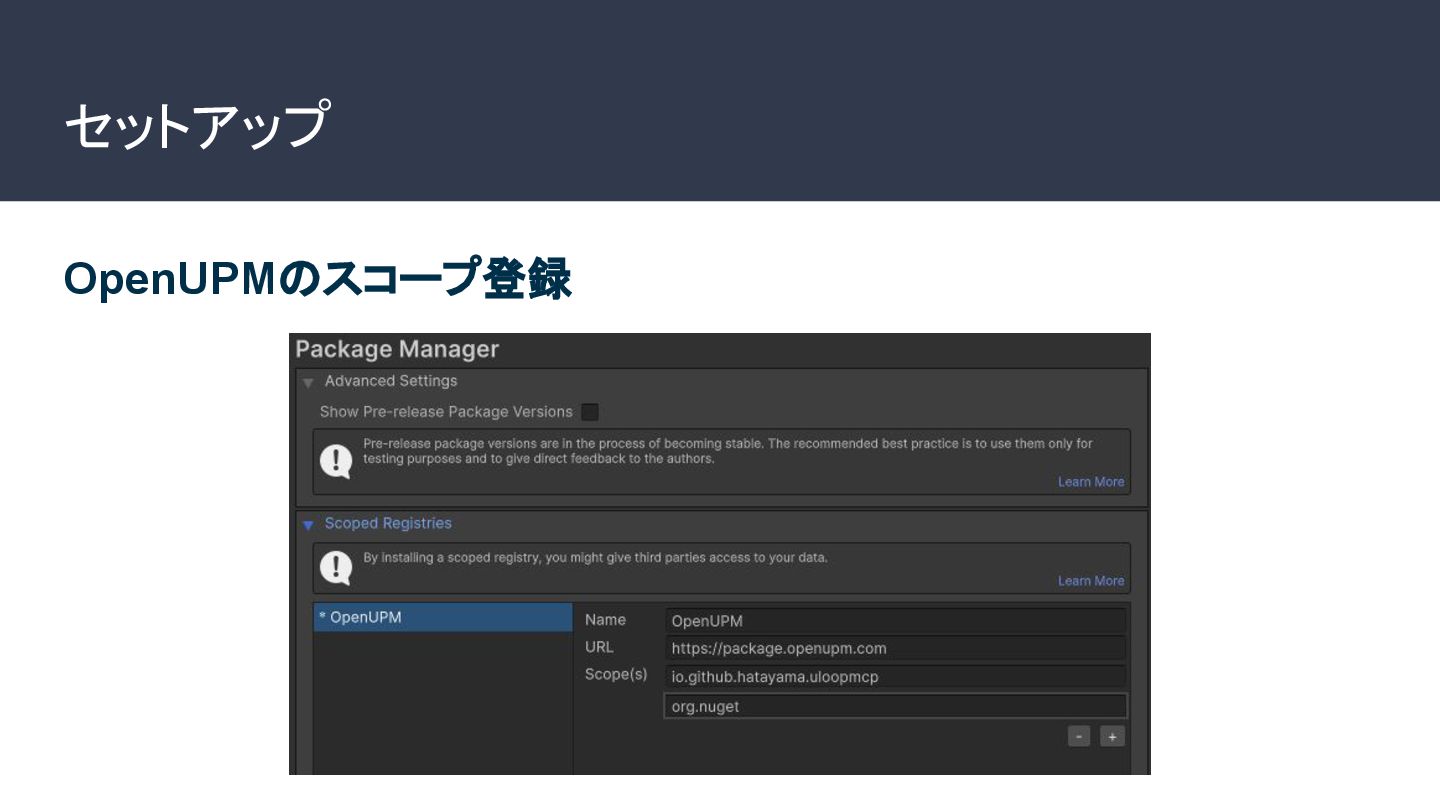Remove scope with the minus button
The height and width of the screenshot is (810, 1440).
click(x=1079, y=736)
